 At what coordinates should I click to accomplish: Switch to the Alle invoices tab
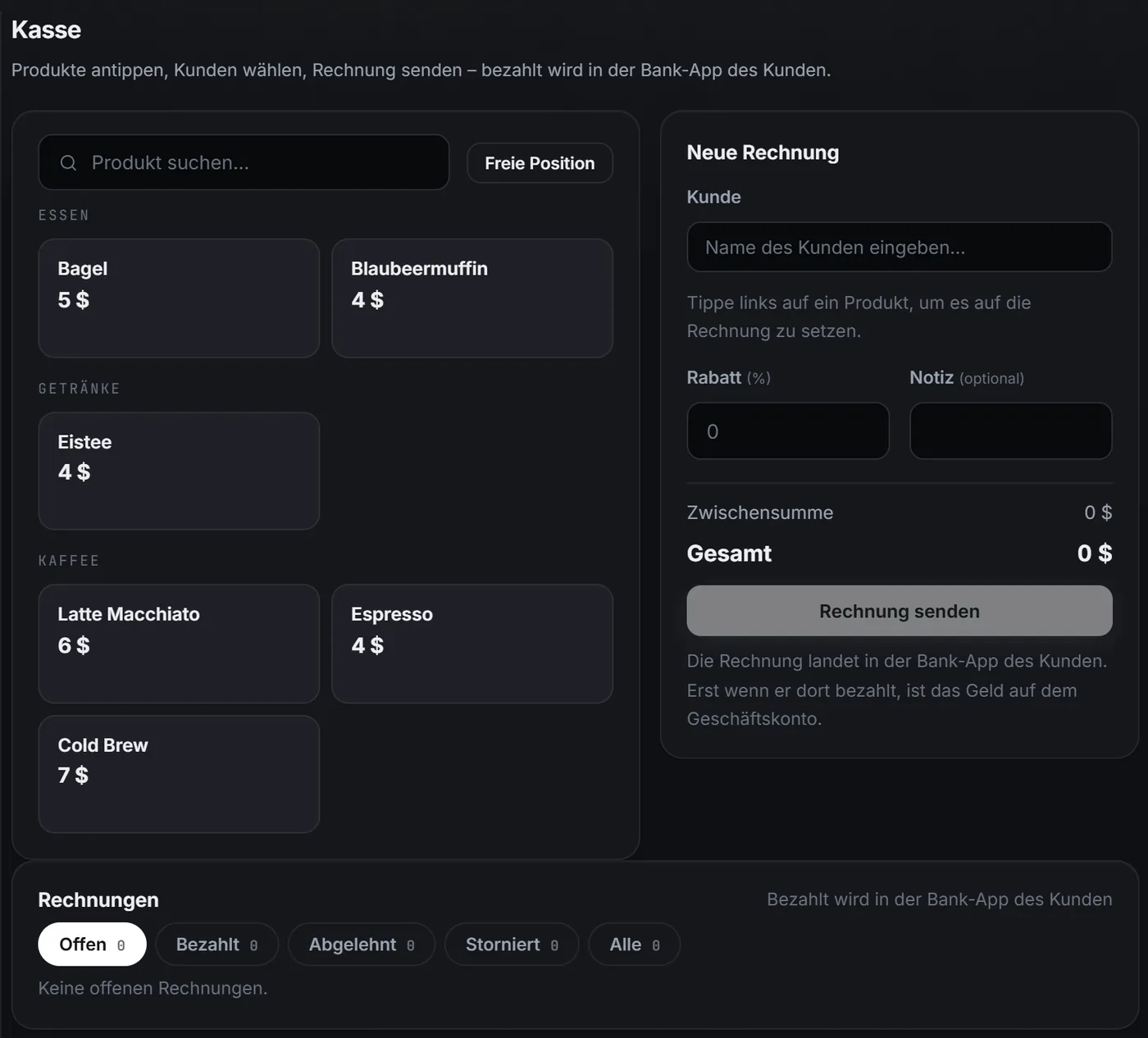[635, 945]
